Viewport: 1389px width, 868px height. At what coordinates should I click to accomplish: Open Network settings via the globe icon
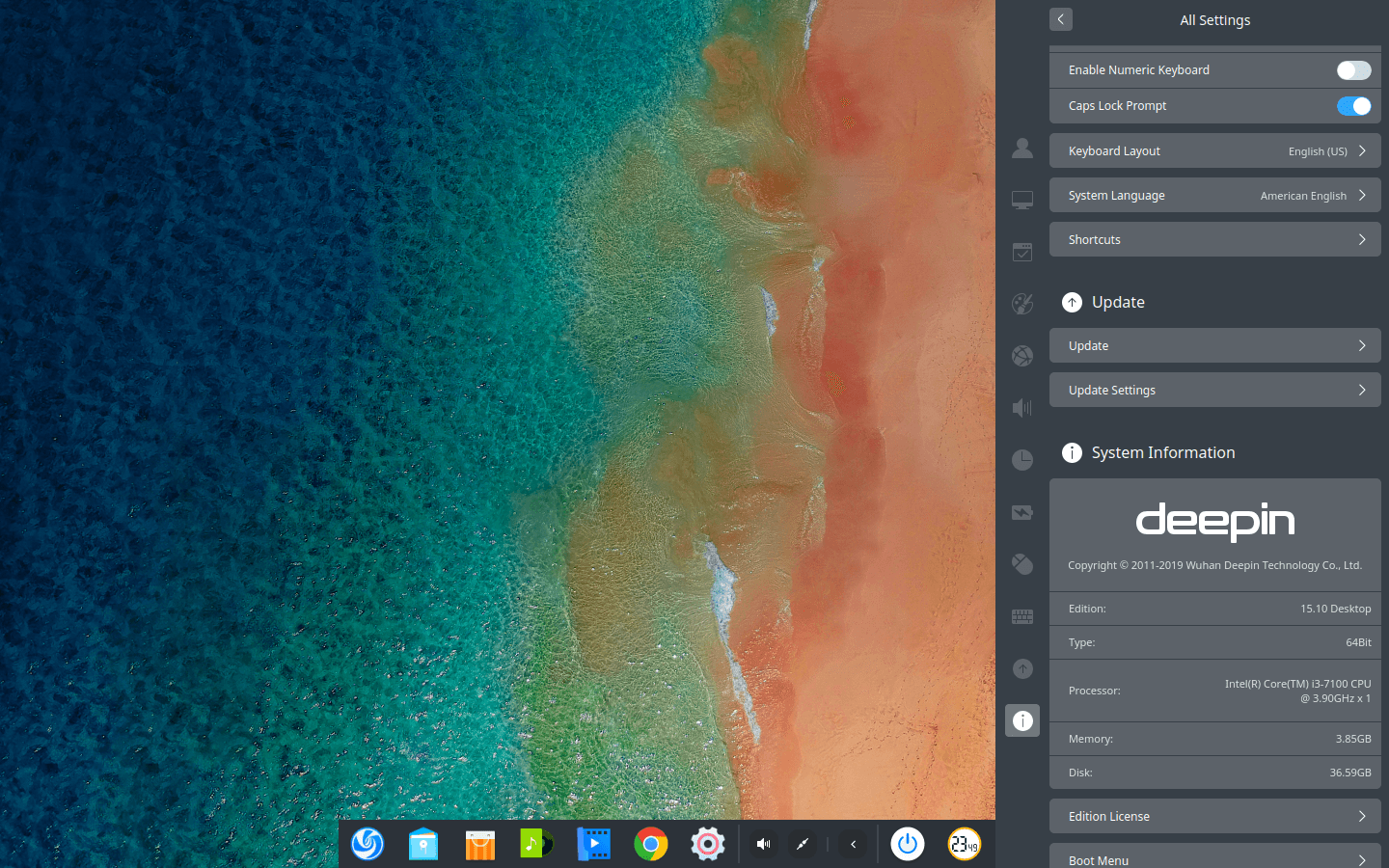coord(1022,356)
